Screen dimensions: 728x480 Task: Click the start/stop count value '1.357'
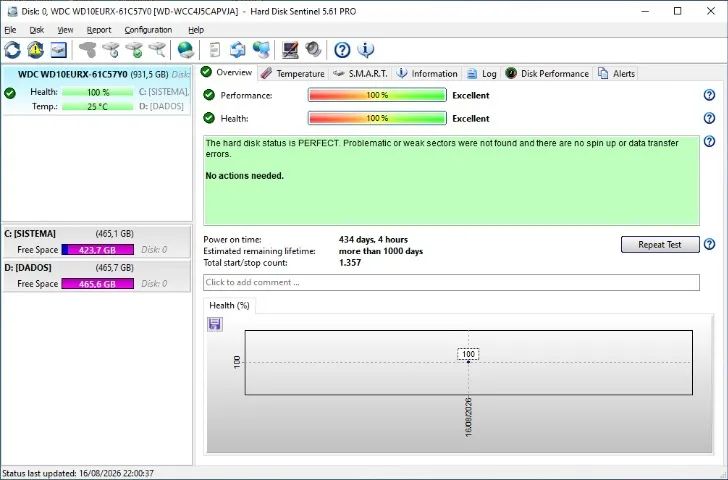350,263
